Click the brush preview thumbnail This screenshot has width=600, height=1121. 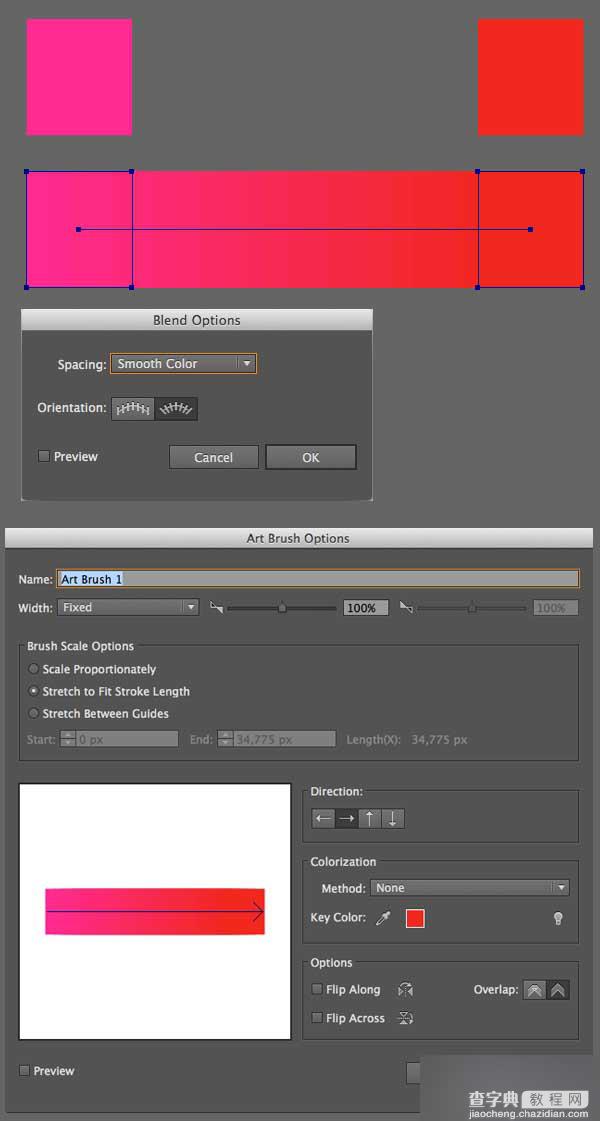coord(155,912)
